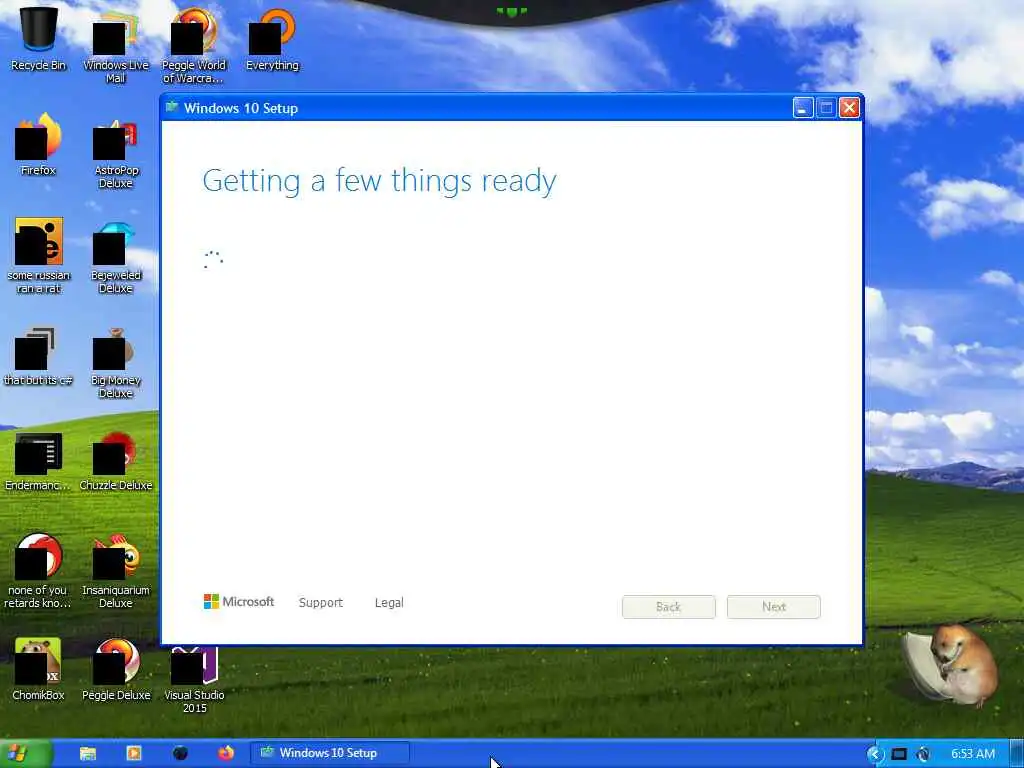Open the Legal link in Setup
The image size is (1024, 768).
click(x=389, y=603)
